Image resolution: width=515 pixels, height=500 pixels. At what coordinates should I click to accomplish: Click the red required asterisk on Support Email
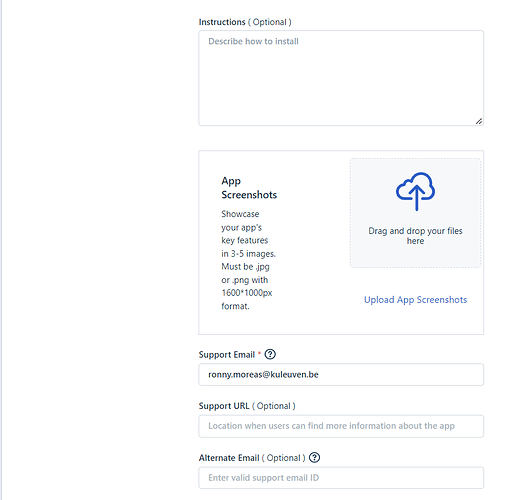pos(259,353)
